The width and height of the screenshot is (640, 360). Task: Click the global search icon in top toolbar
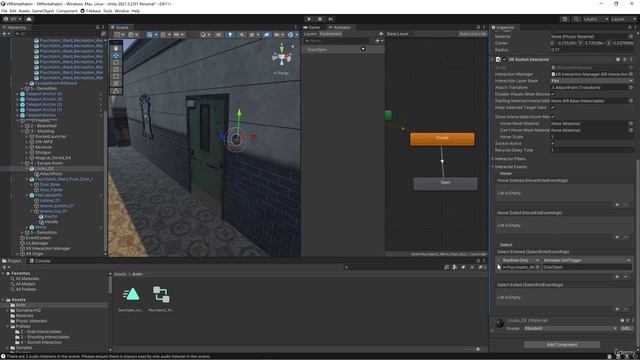576,19
